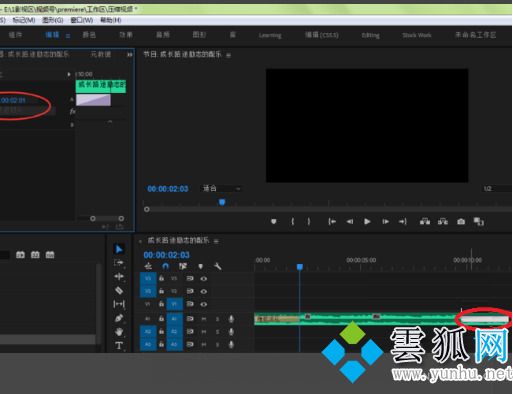Select the Selection arrow tool
Viewport: 513px width, 394px height.
click(119, 249)
